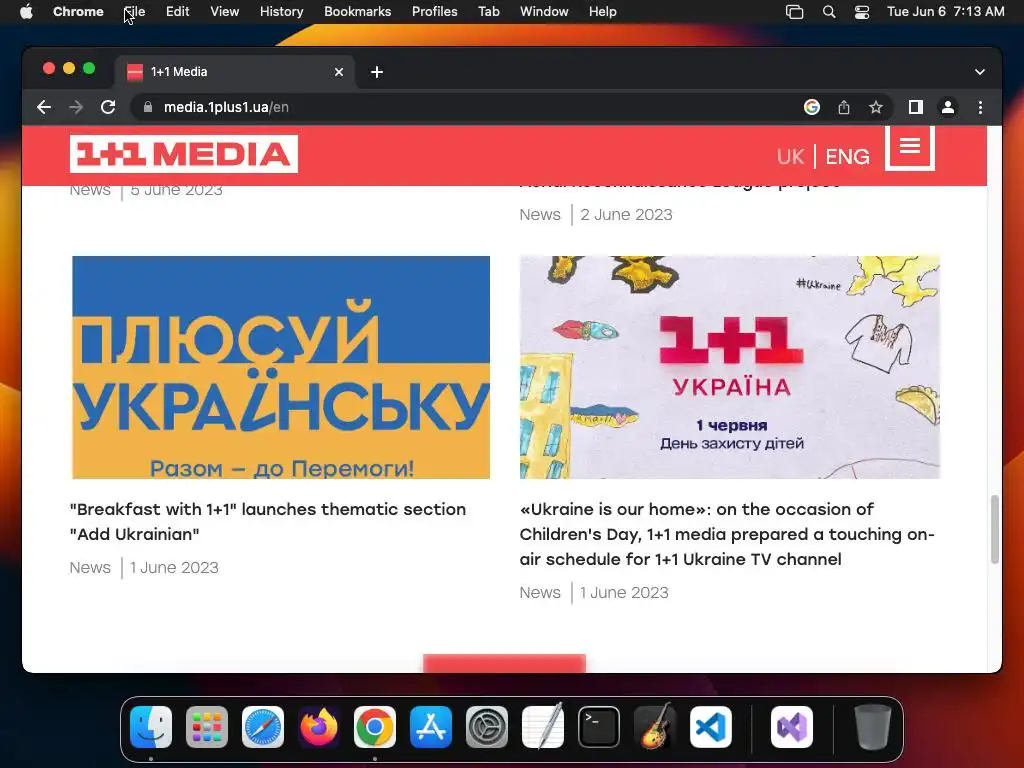Open TextEdit from the Dock
The width and height of the screenshot is (1024, 768).
pyautogui.click(x=543, y=727)
